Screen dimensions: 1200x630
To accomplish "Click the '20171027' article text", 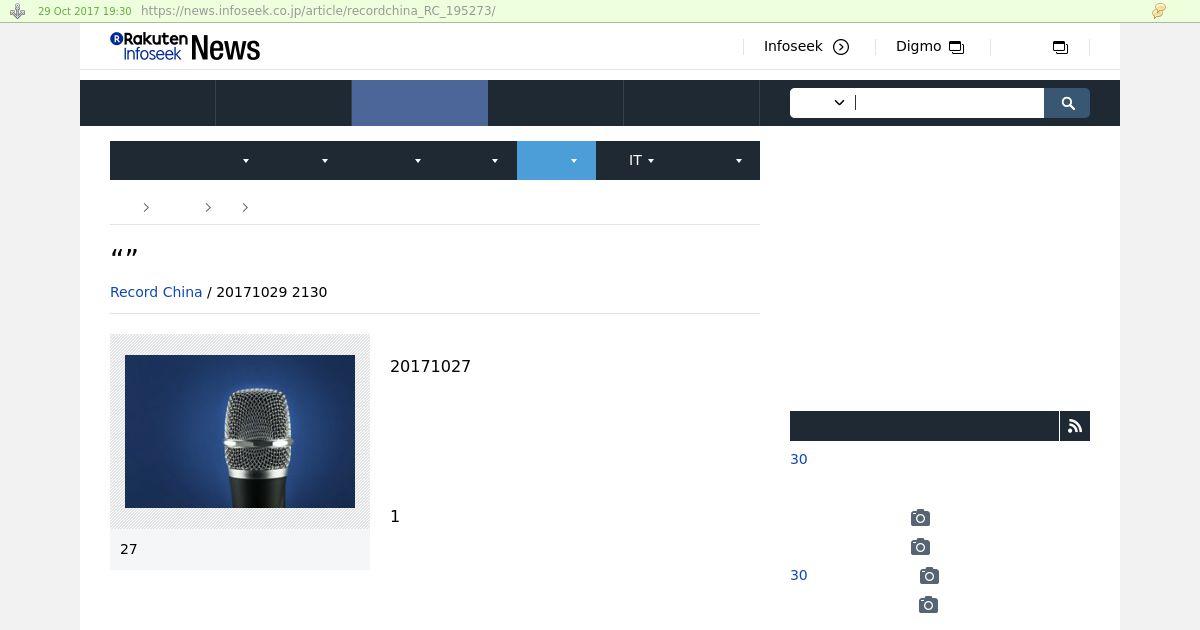I will point(430,366).
